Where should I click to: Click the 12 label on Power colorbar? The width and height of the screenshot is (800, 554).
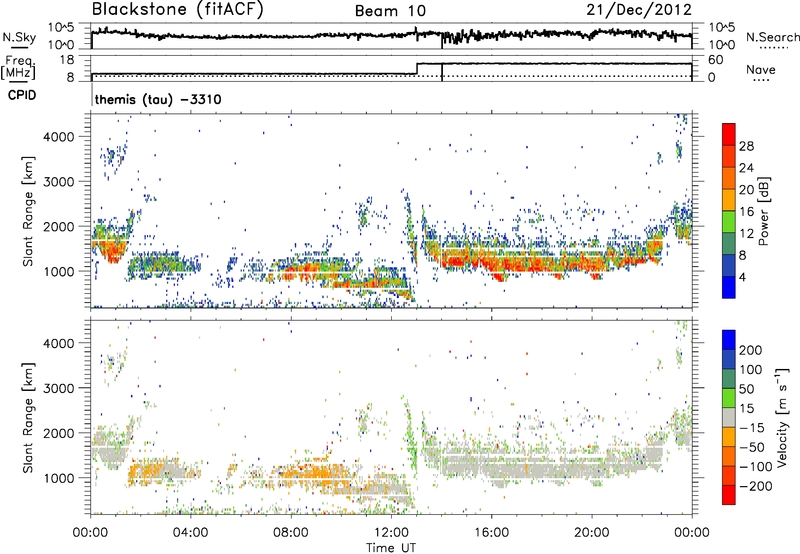[x=746, y=234]
